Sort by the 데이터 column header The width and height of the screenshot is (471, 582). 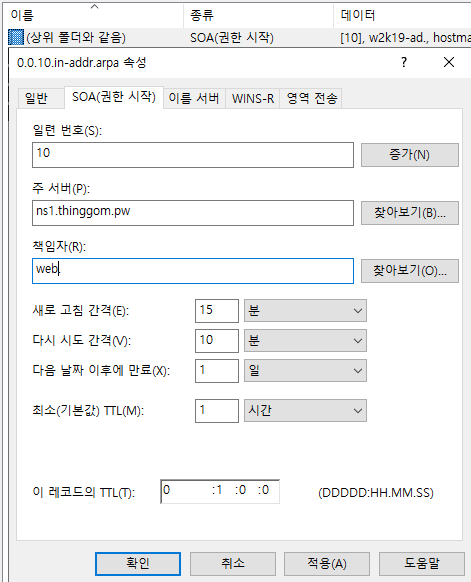(x=402, y=15)
